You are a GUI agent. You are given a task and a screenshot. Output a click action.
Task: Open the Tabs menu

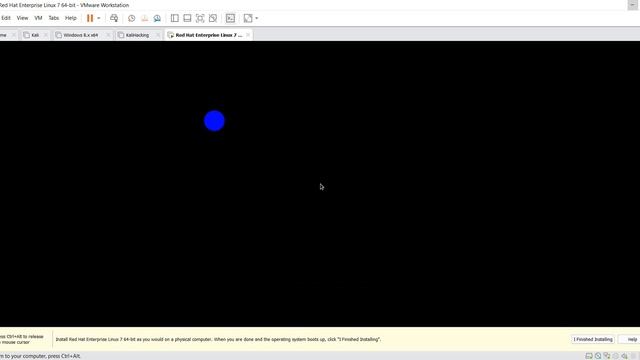tap(53, 18)
